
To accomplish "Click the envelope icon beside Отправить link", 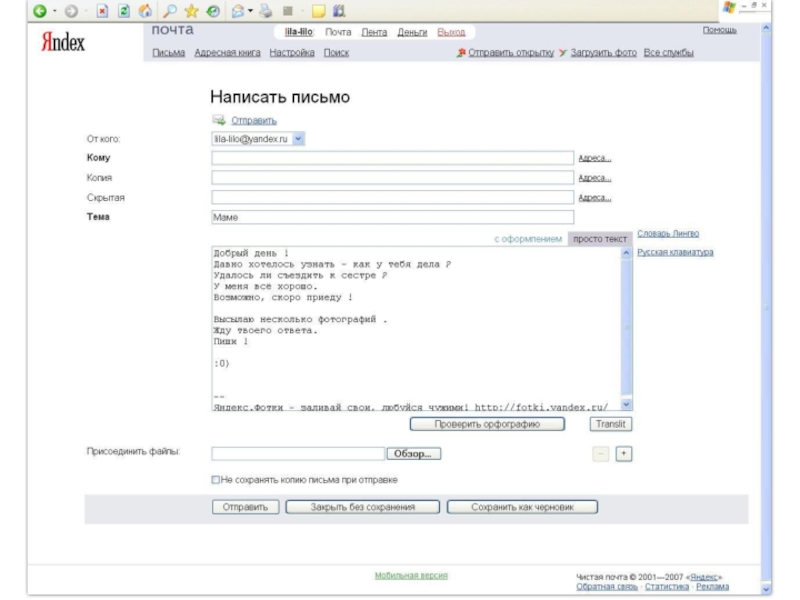I will [218, 121].
